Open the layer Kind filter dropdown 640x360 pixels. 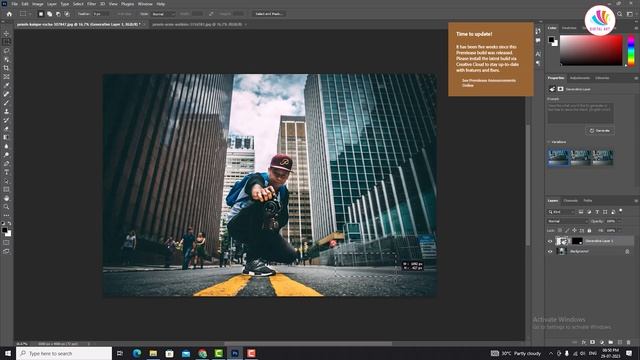tap(561, 212)
